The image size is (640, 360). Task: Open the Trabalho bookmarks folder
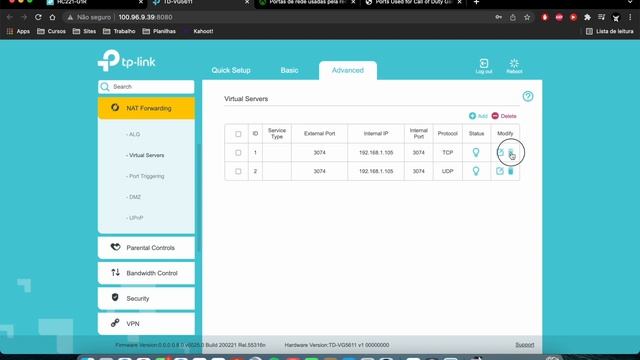[x=119, y=31]
